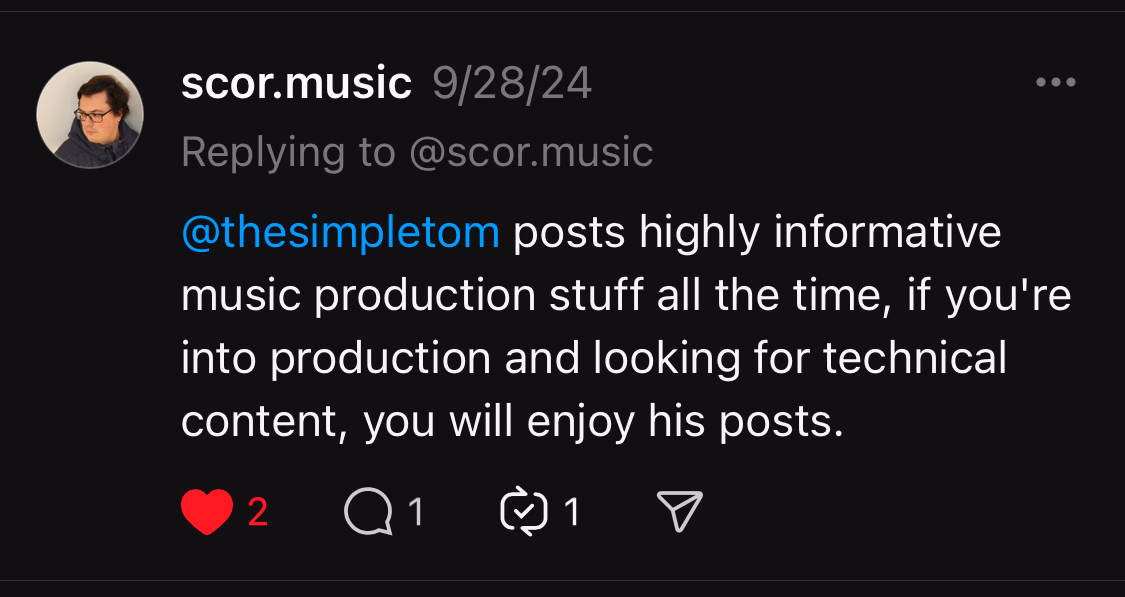Click the scor.music author name
This screenshot has height=597, width=1125.
[296, 84]
